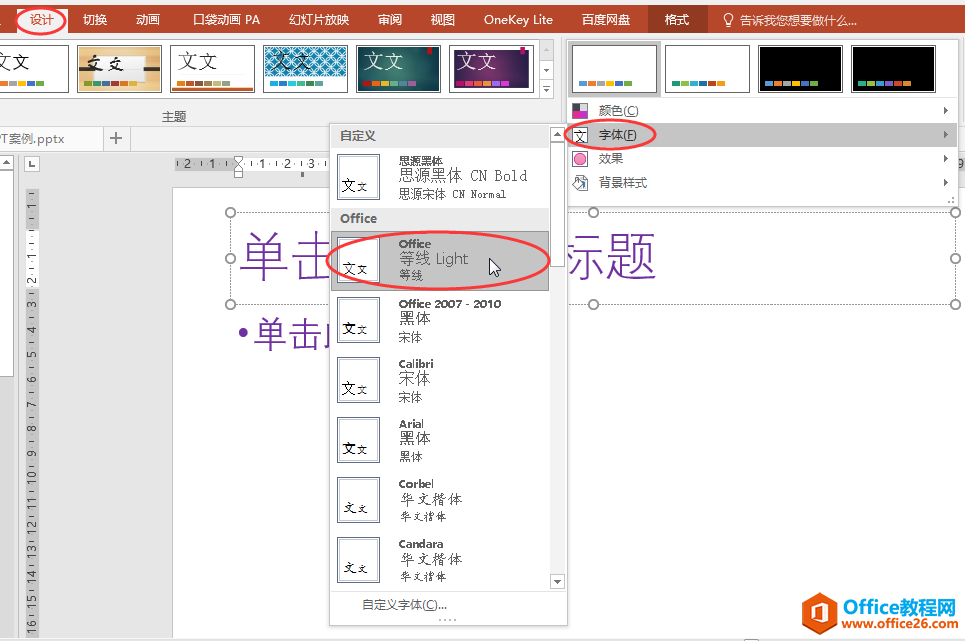This screenshot has width=965, height=641.
Task: Switch to the 切换 ribbon tab
Action: pos(93,18)
